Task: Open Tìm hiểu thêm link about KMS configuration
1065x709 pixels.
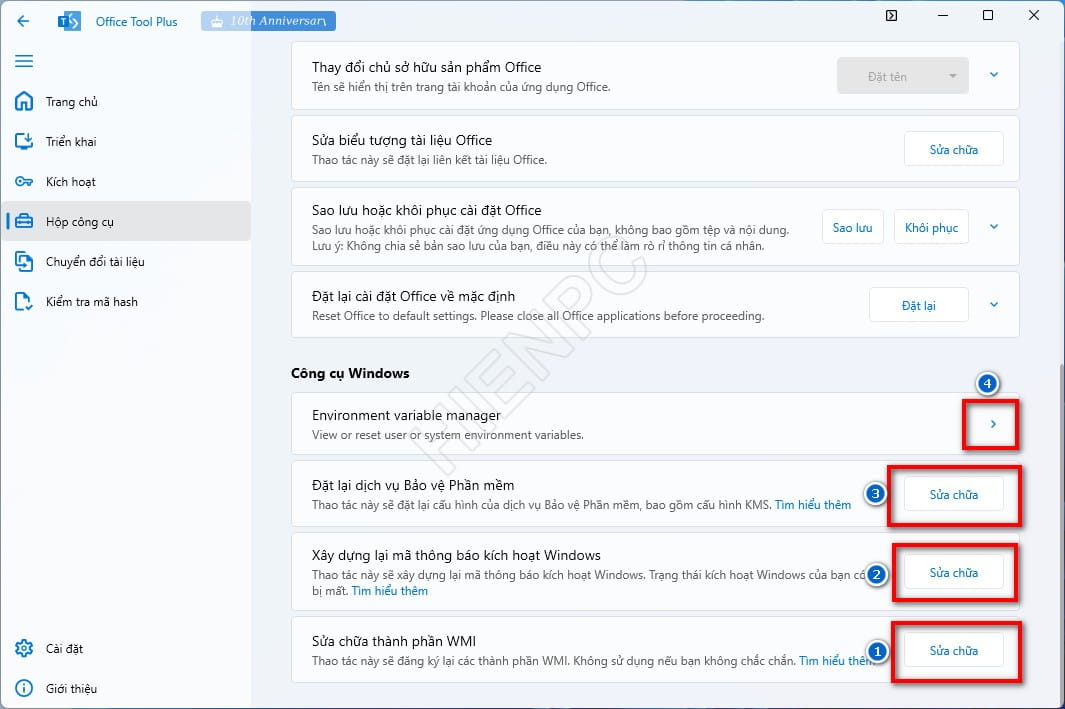Action: pyautogui.click(x=813, y=505)
